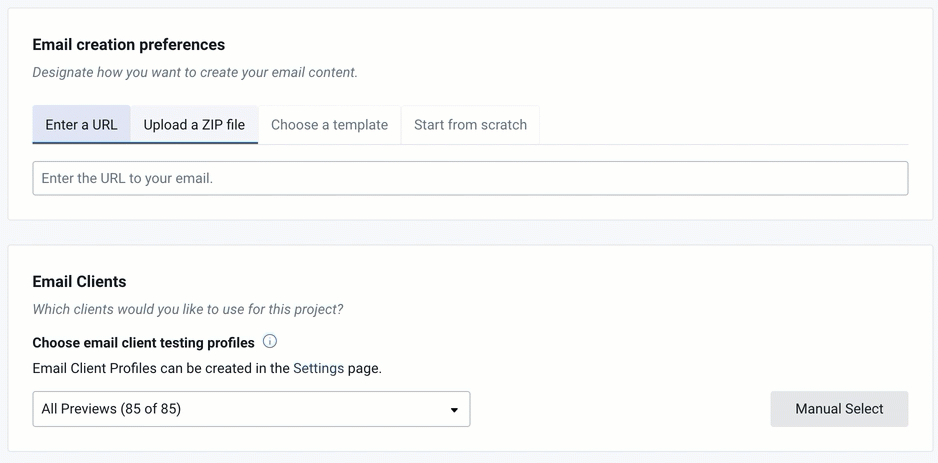Switch to Start from scratch tab
The height and width of the screenshot is (463, 938).
coord(470,125)
